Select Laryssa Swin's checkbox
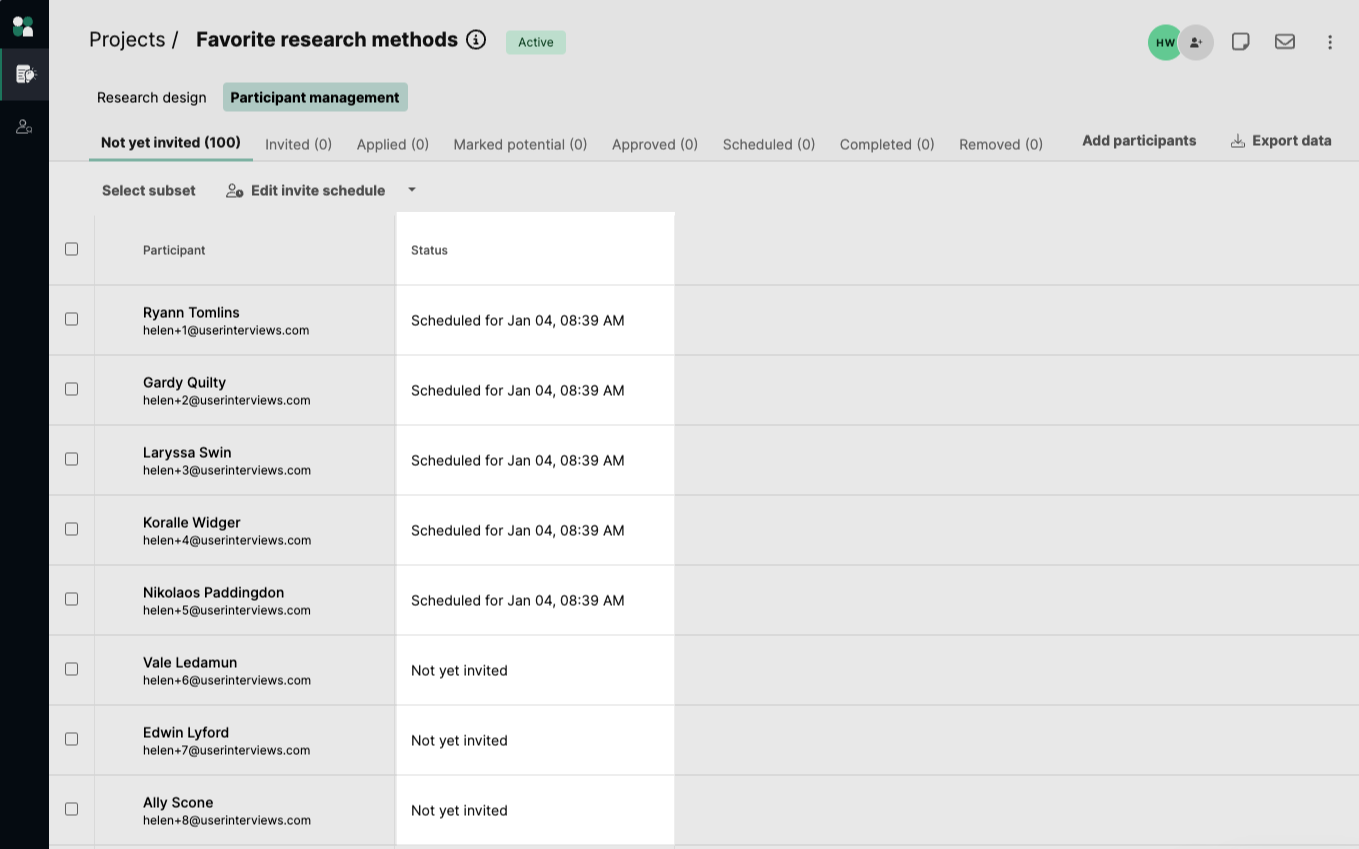Viewport: 1359px width, 849px height. pyautogui.click(x=71, y=459)
